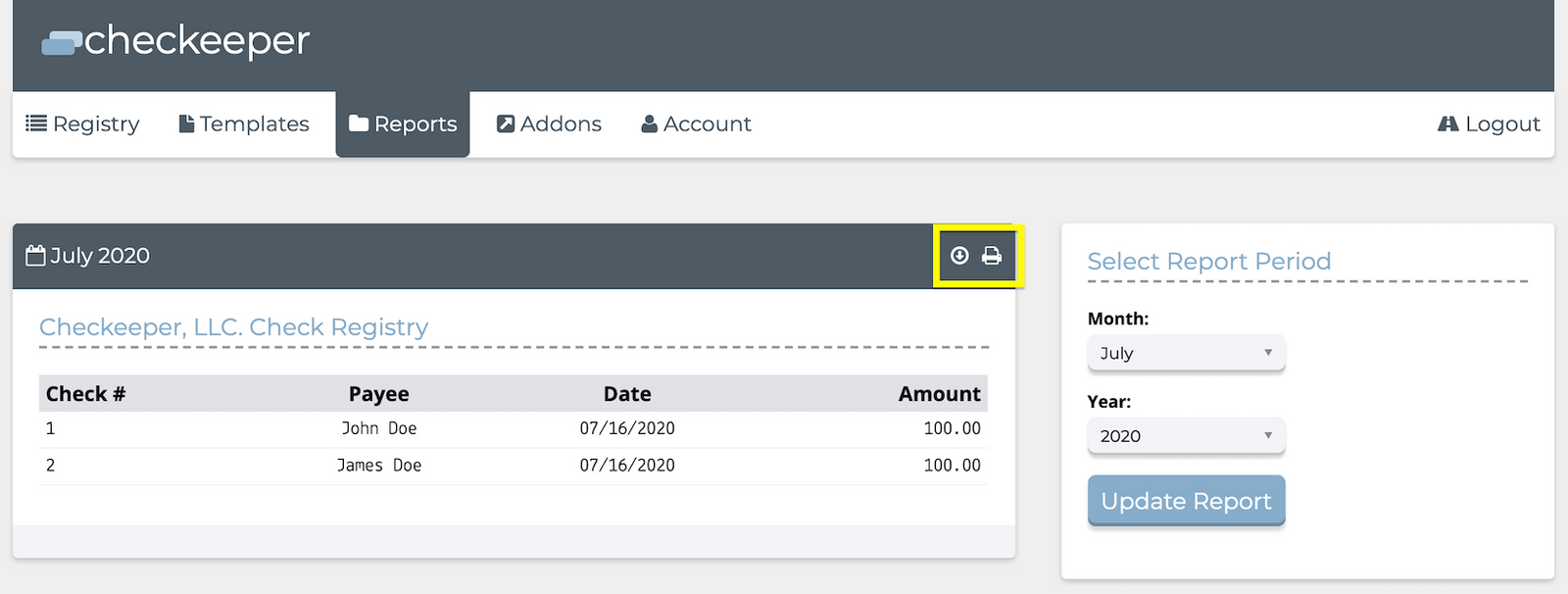This screenshot has width=1568, height=594.
Task: Click the Registry list icon
Action: coord(36,124)
